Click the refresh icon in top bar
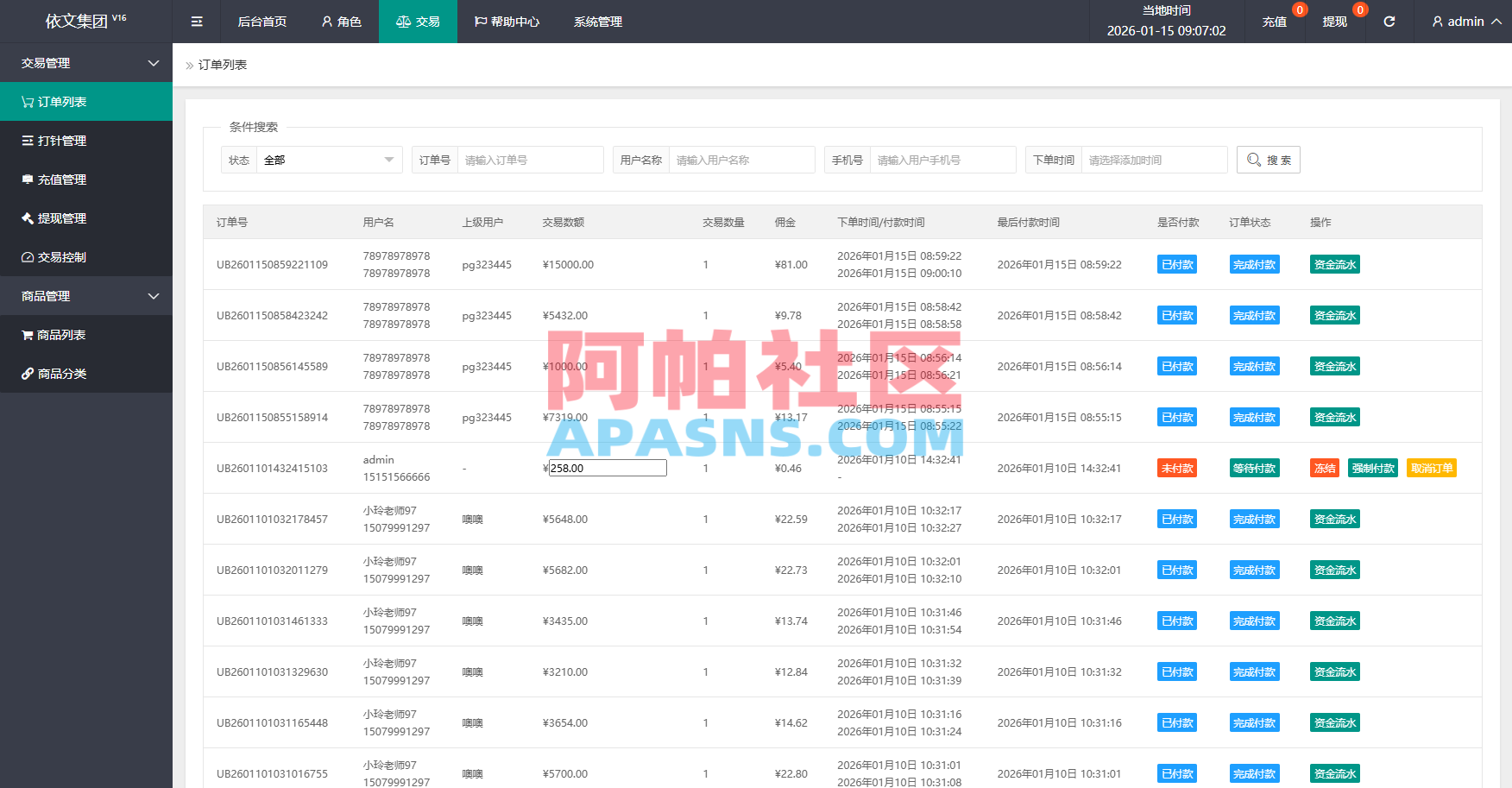 1389,22
